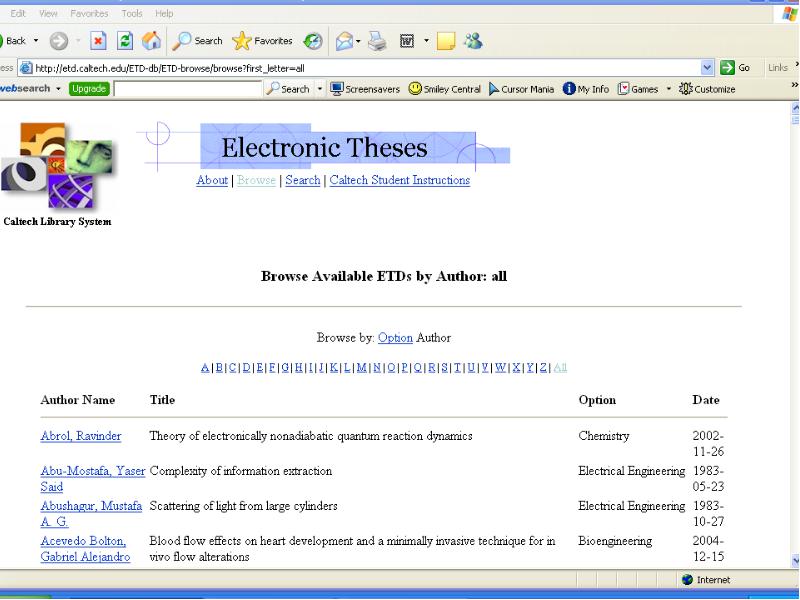
Task: Click the websearch toolbar Search button
Action: point(288,89)
